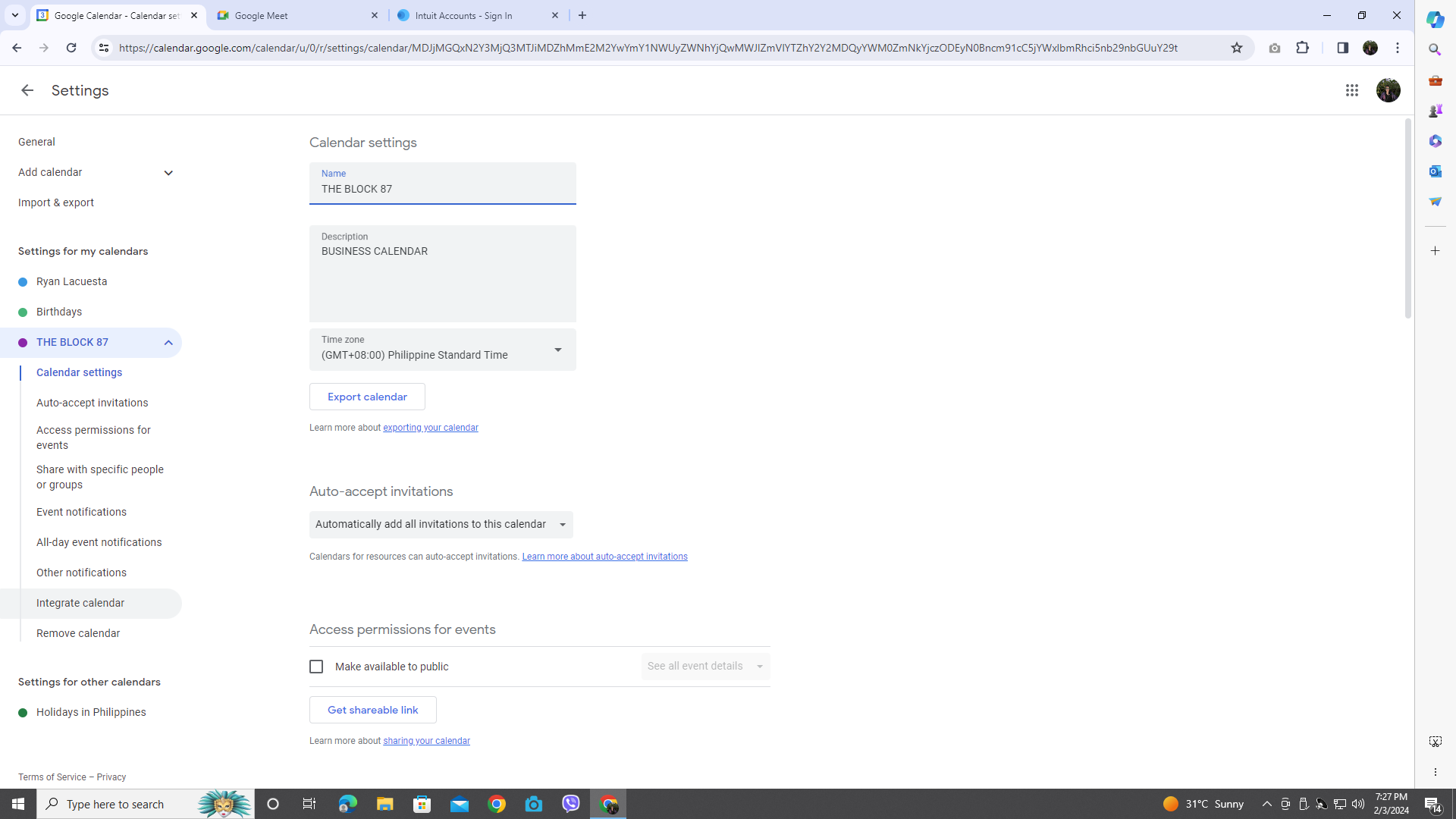Select Integrate calendar in the sidebar
Image resolution: width=1456 pixels, height=819 pixels.
click(x=80, y=603)
